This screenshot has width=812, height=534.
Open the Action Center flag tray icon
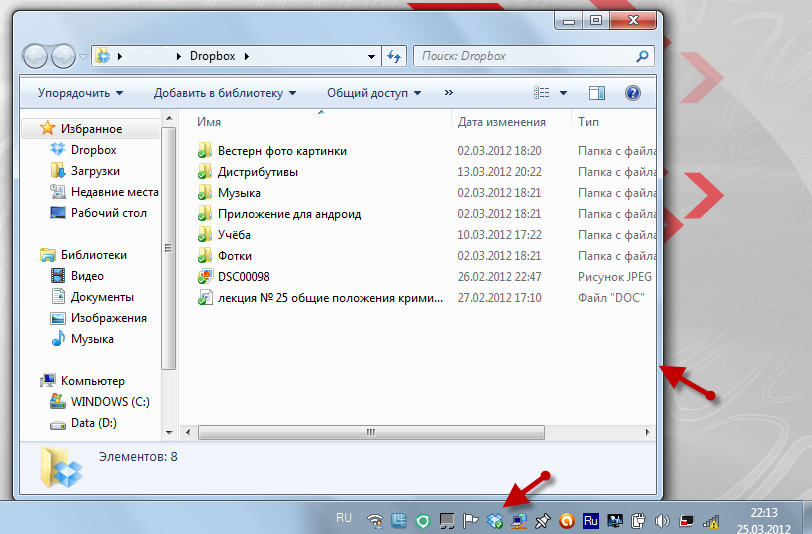pos(470,520)
